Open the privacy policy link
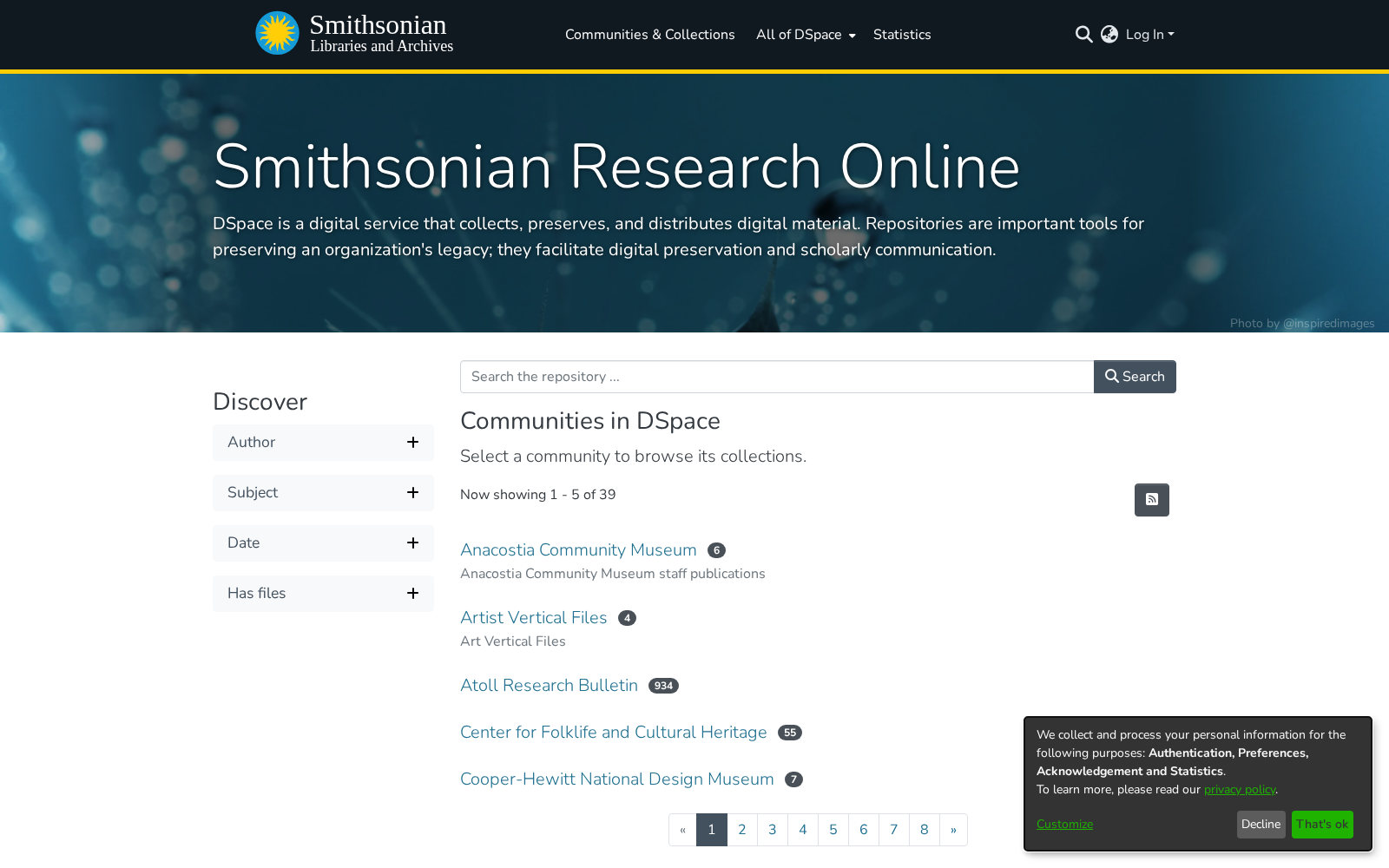This screenshot has width=1389, height=868. point(1240,790)
